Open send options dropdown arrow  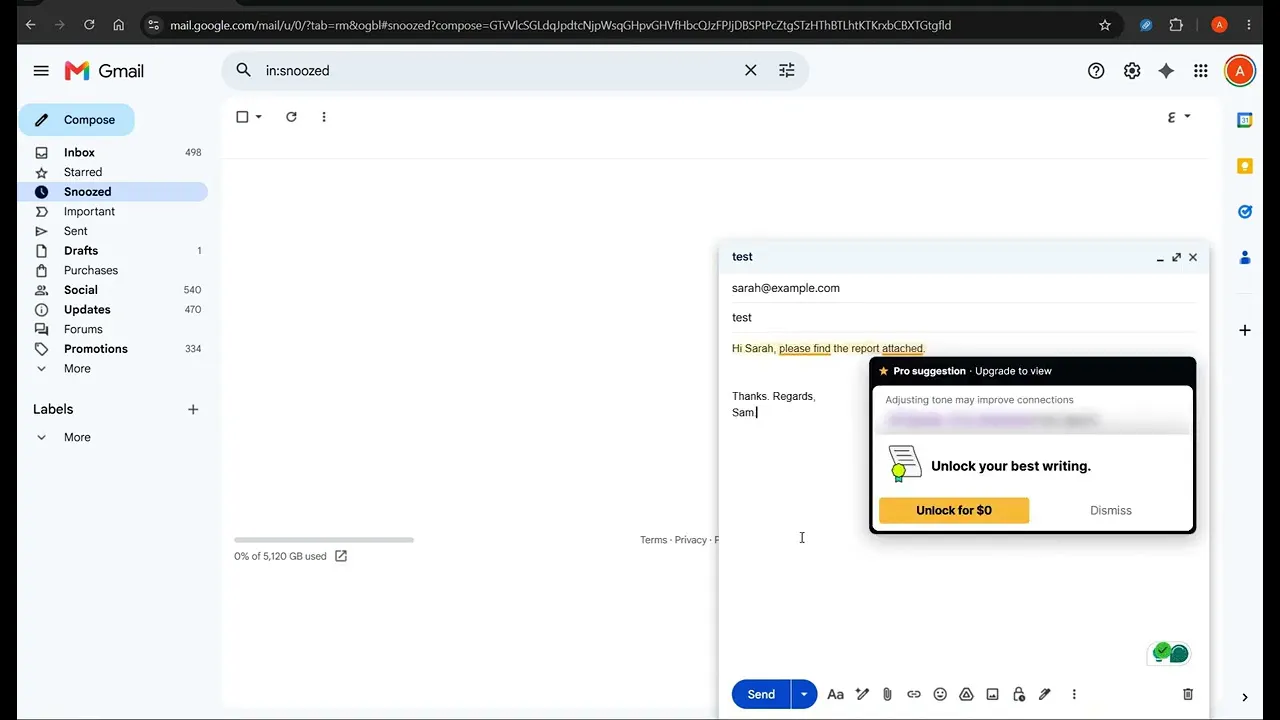coord(804,694)
